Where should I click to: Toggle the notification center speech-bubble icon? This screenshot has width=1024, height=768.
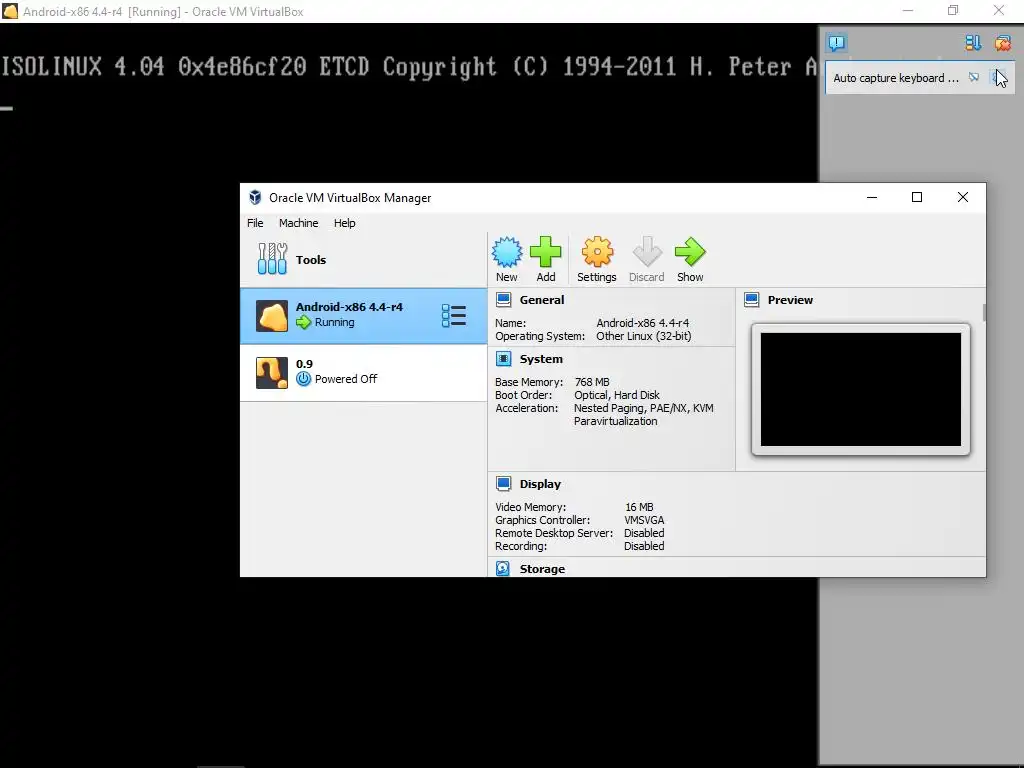pyautogui.click(x=837, y=43)
